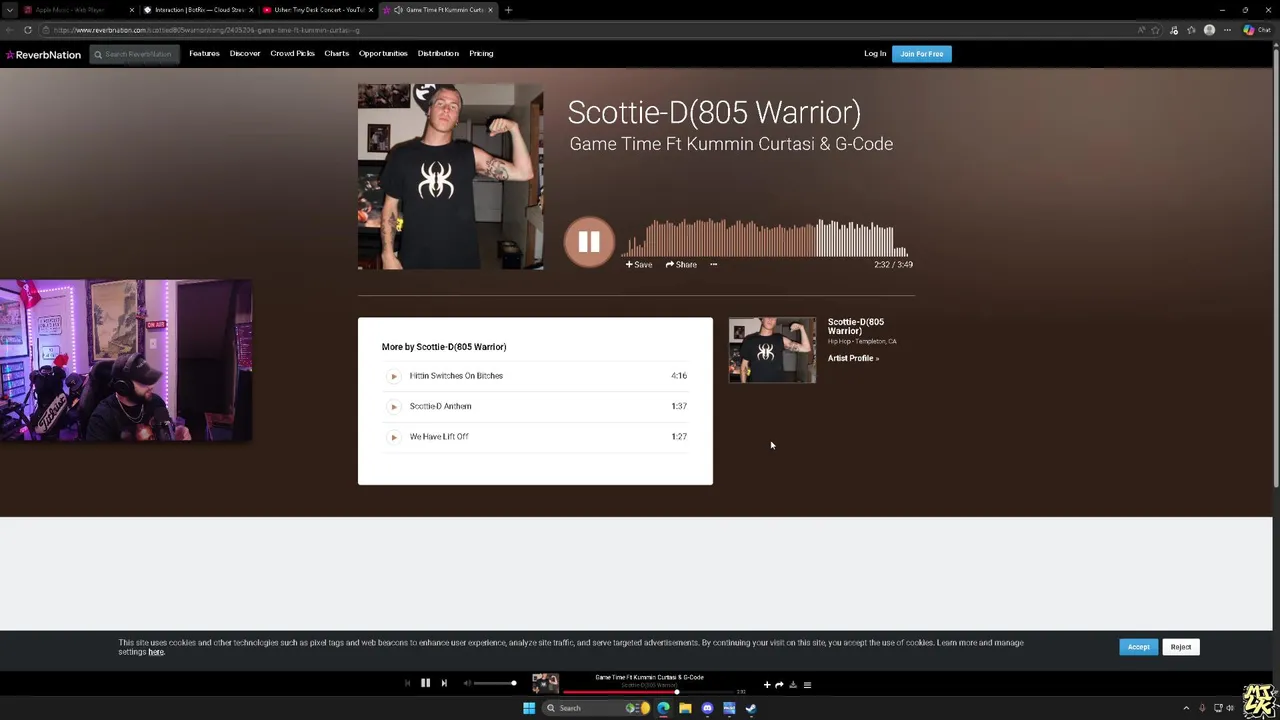Image resolution: width=1280 pixels, height=720 pixels.
Task: Play We Have Lift Off track
Action: click(393, 437)
